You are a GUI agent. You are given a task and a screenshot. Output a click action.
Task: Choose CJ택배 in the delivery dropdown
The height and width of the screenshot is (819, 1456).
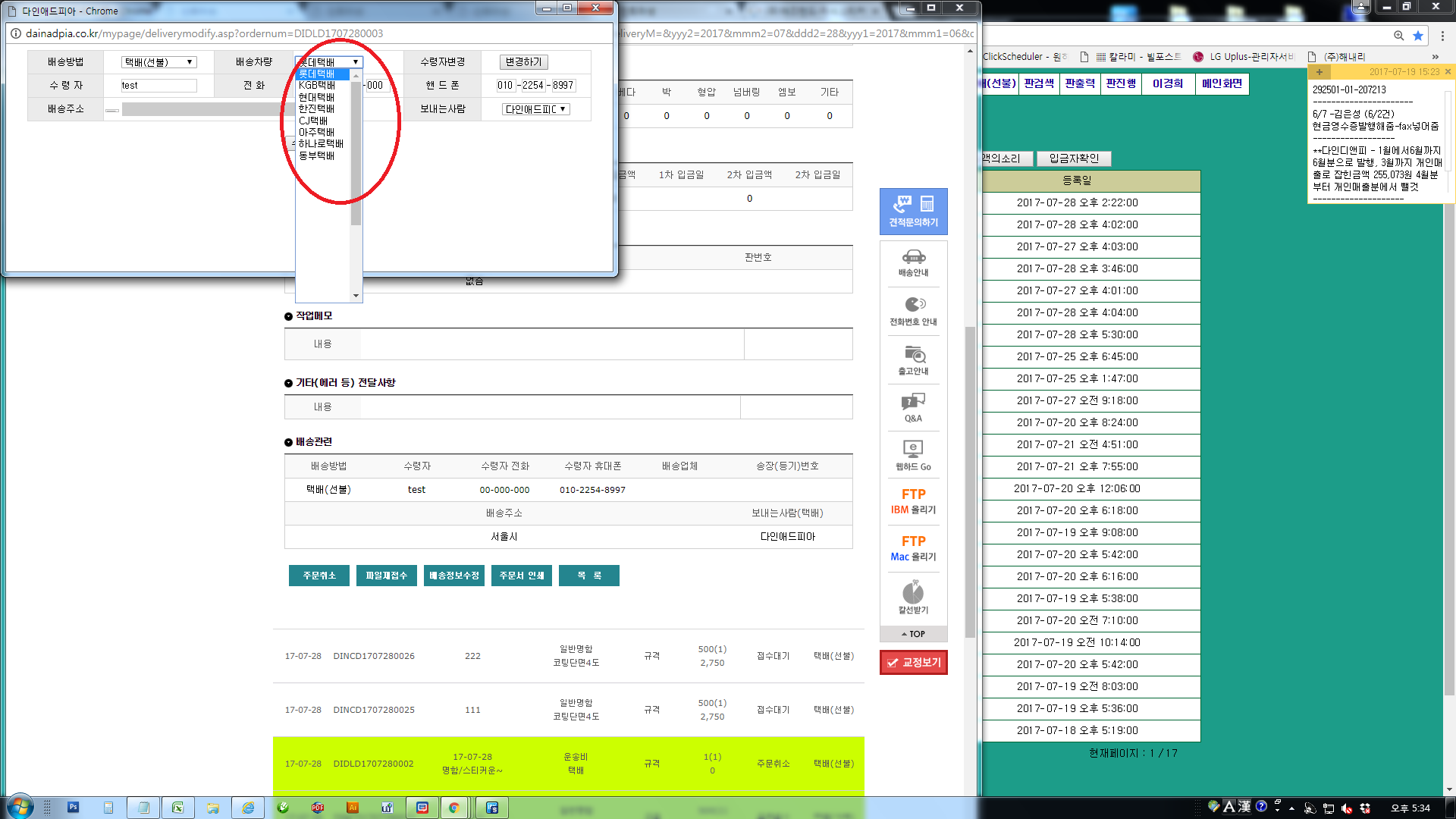tap(313, 121)
